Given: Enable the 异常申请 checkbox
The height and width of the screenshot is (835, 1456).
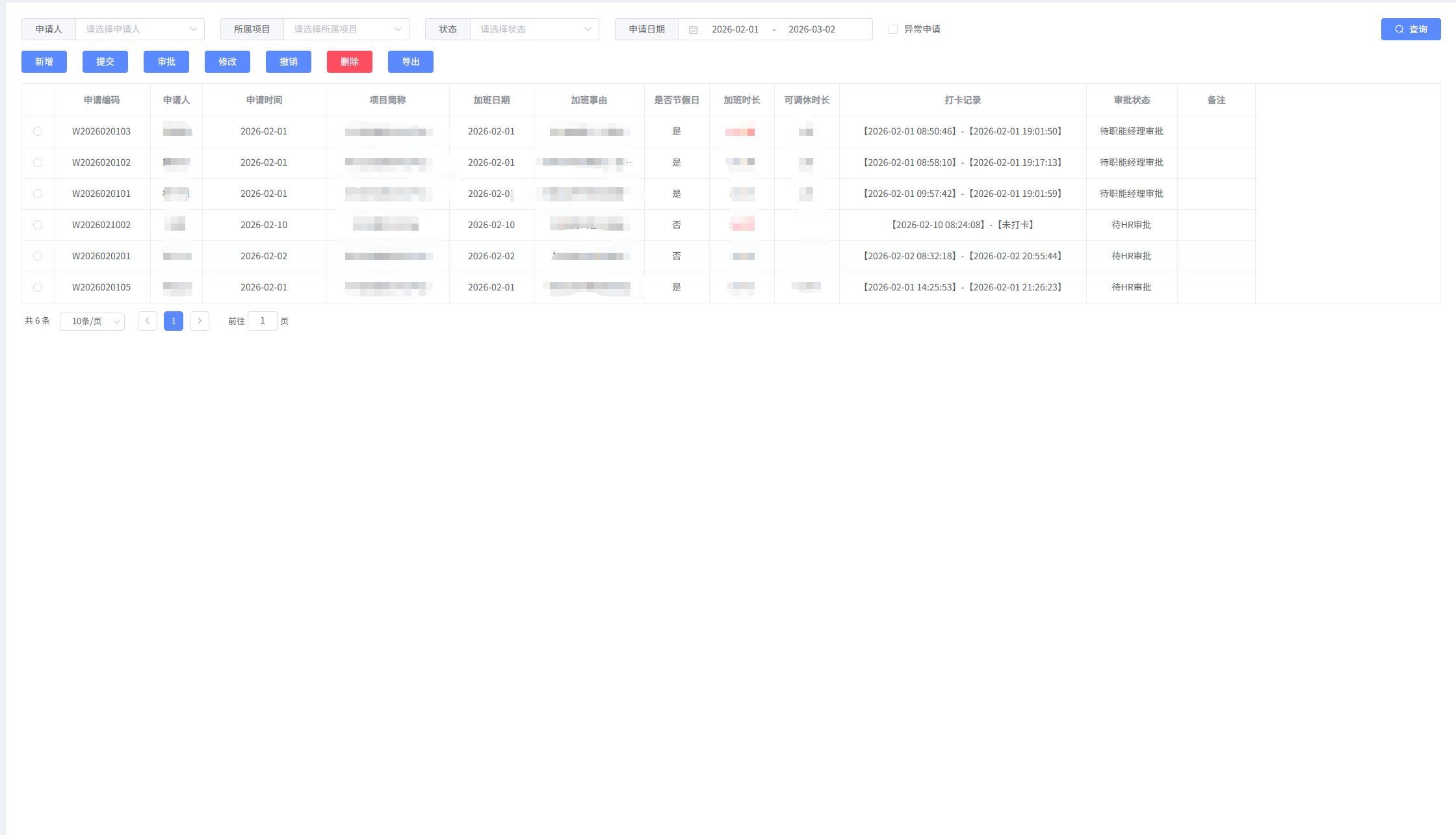Looking at the screenshot, I should 893,29.
